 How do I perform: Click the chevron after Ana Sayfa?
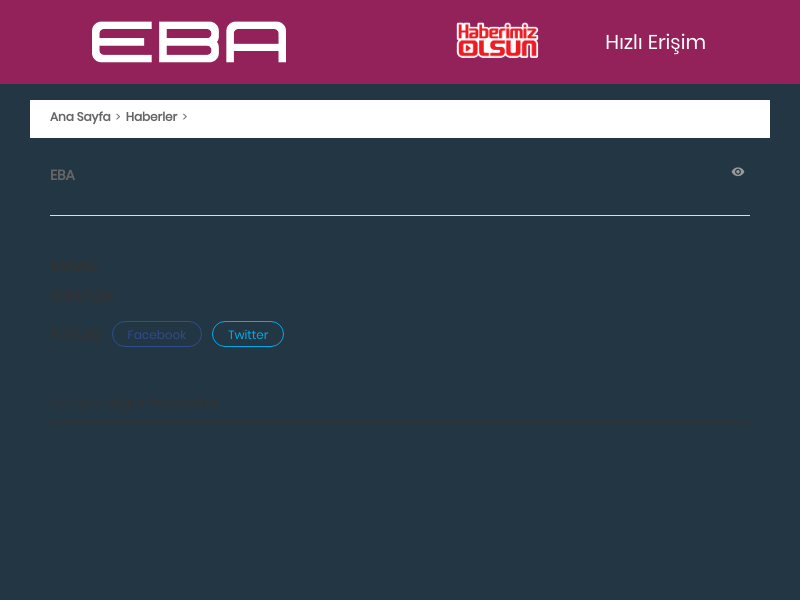pos(118,117)
